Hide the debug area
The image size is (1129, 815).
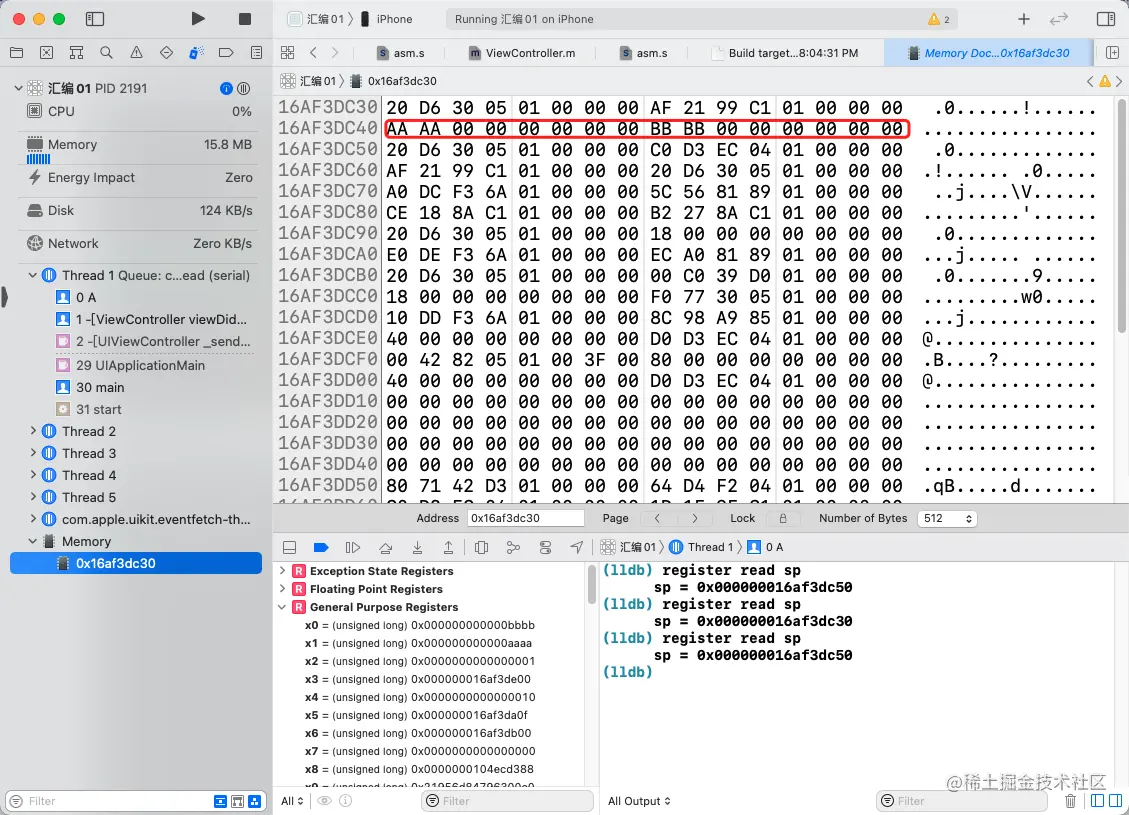289,547
